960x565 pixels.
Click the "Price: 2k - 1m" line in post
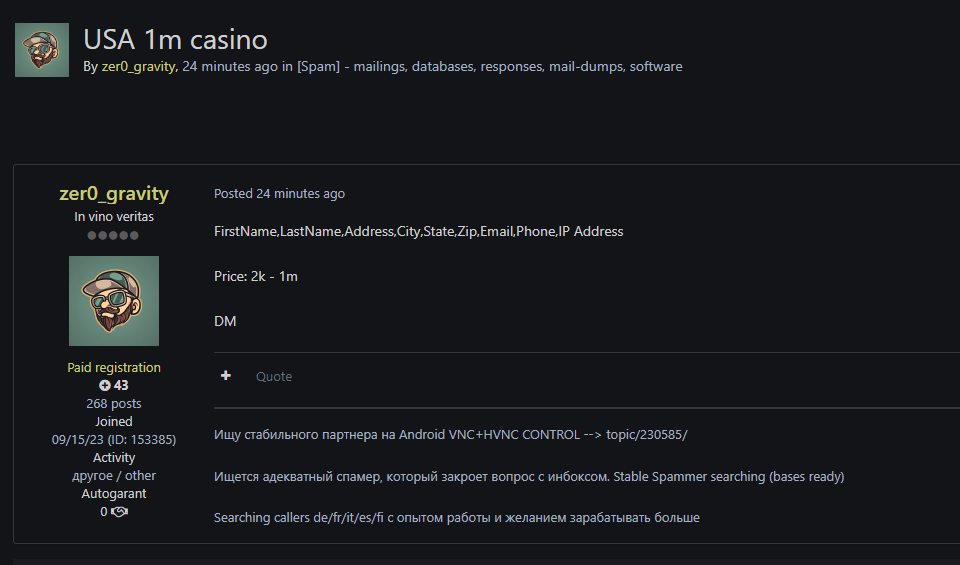[x=256, y=276]
